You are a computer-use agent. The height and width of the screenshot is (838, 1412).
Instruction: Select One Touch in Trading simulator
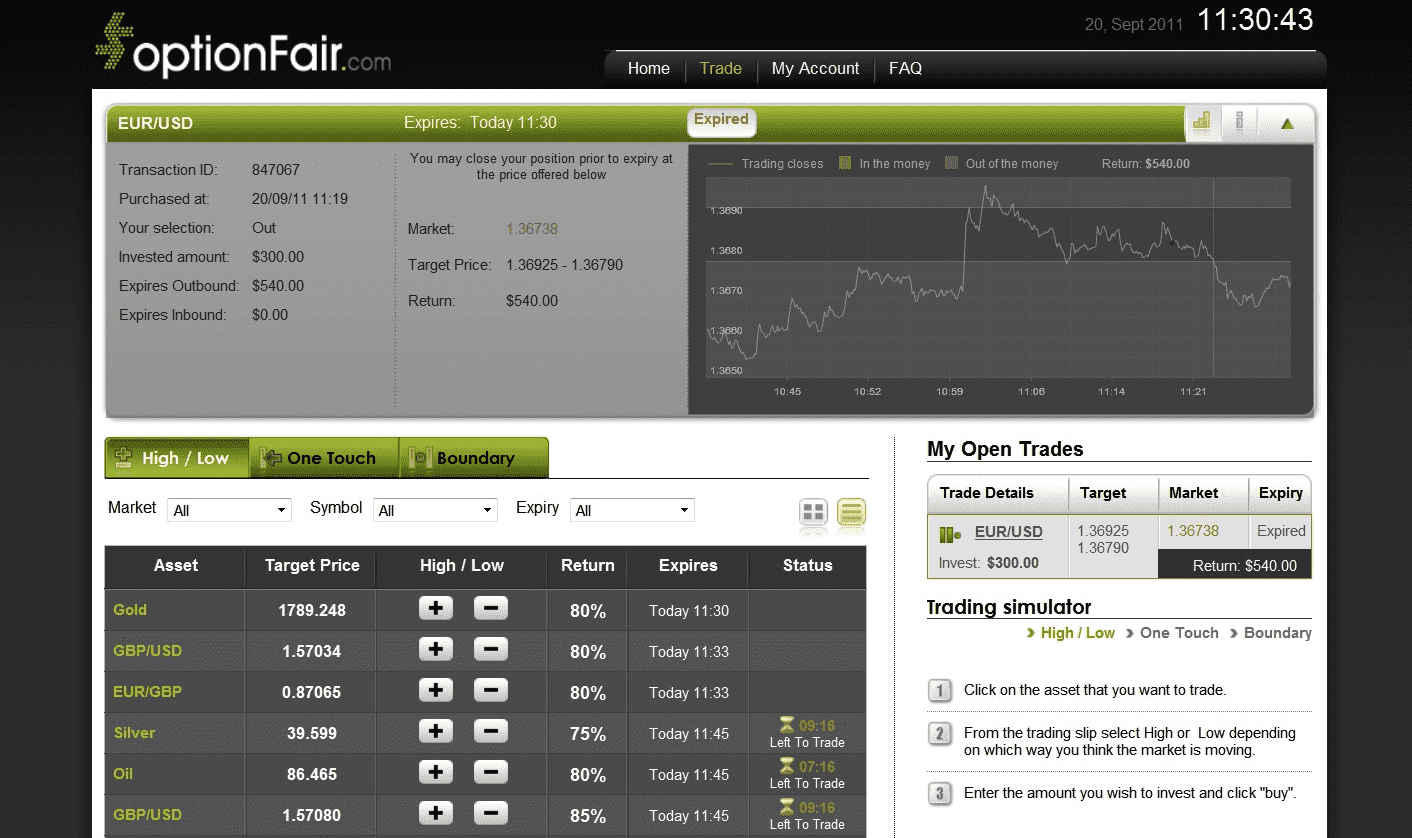tap(1179, 633)
